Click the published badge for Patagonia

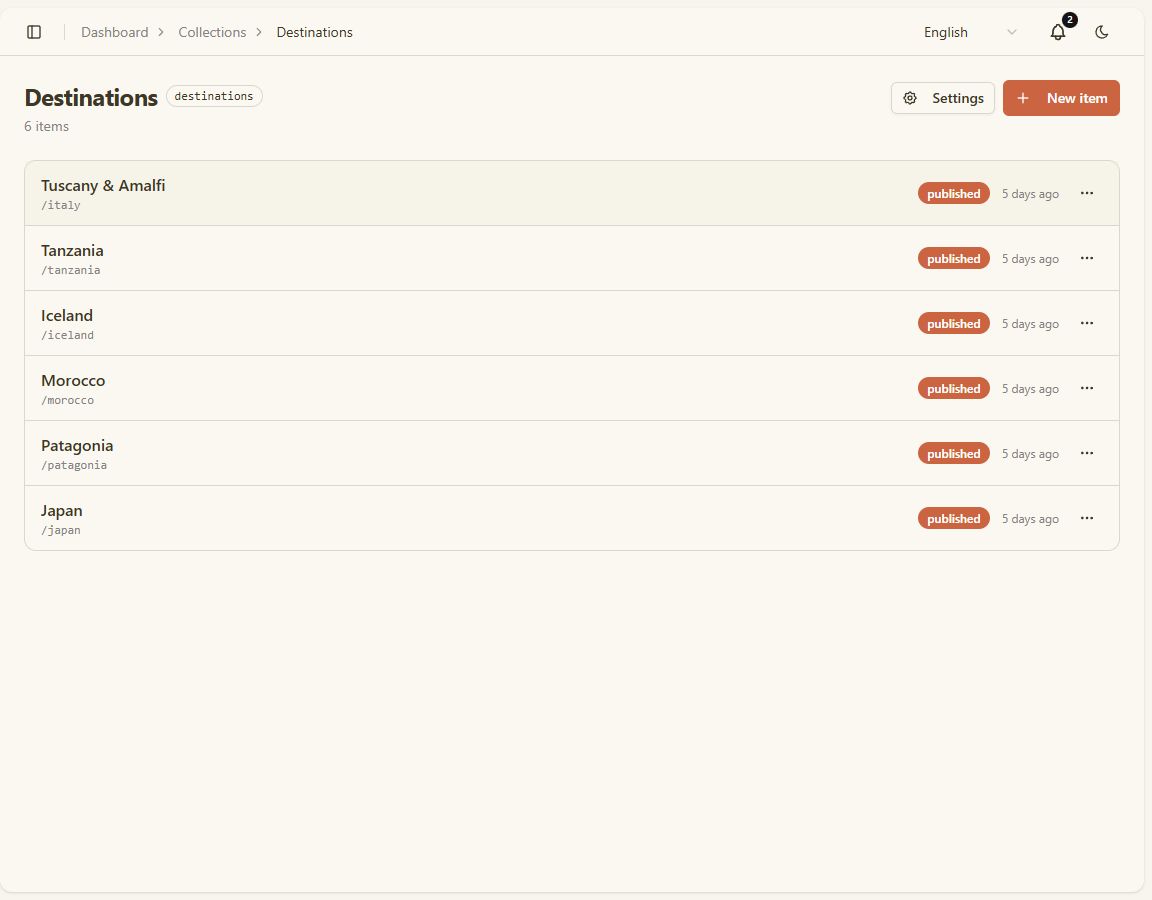(x=954, y=453)
